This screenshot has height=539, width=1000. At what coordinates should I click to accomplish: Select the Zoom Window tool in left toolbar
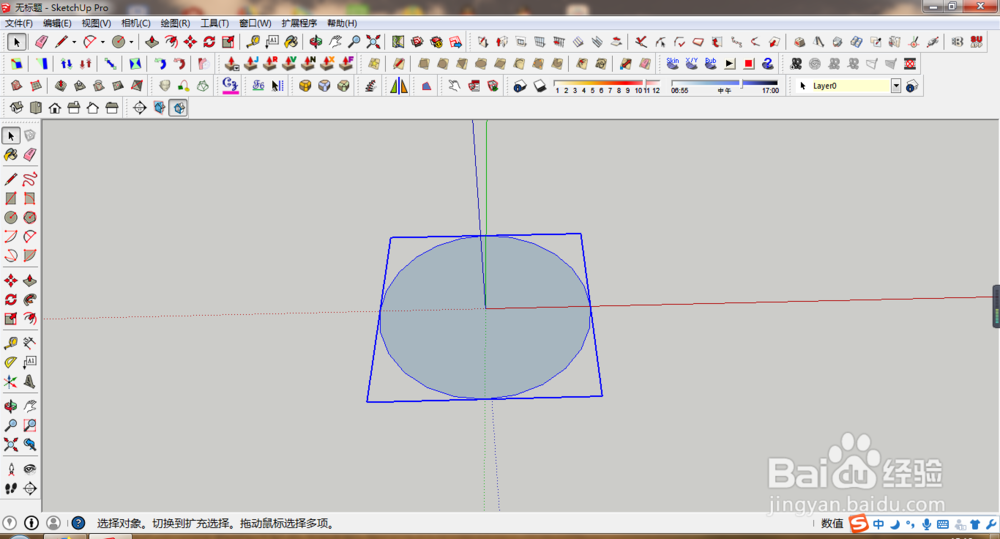click(x=30, y=425)
